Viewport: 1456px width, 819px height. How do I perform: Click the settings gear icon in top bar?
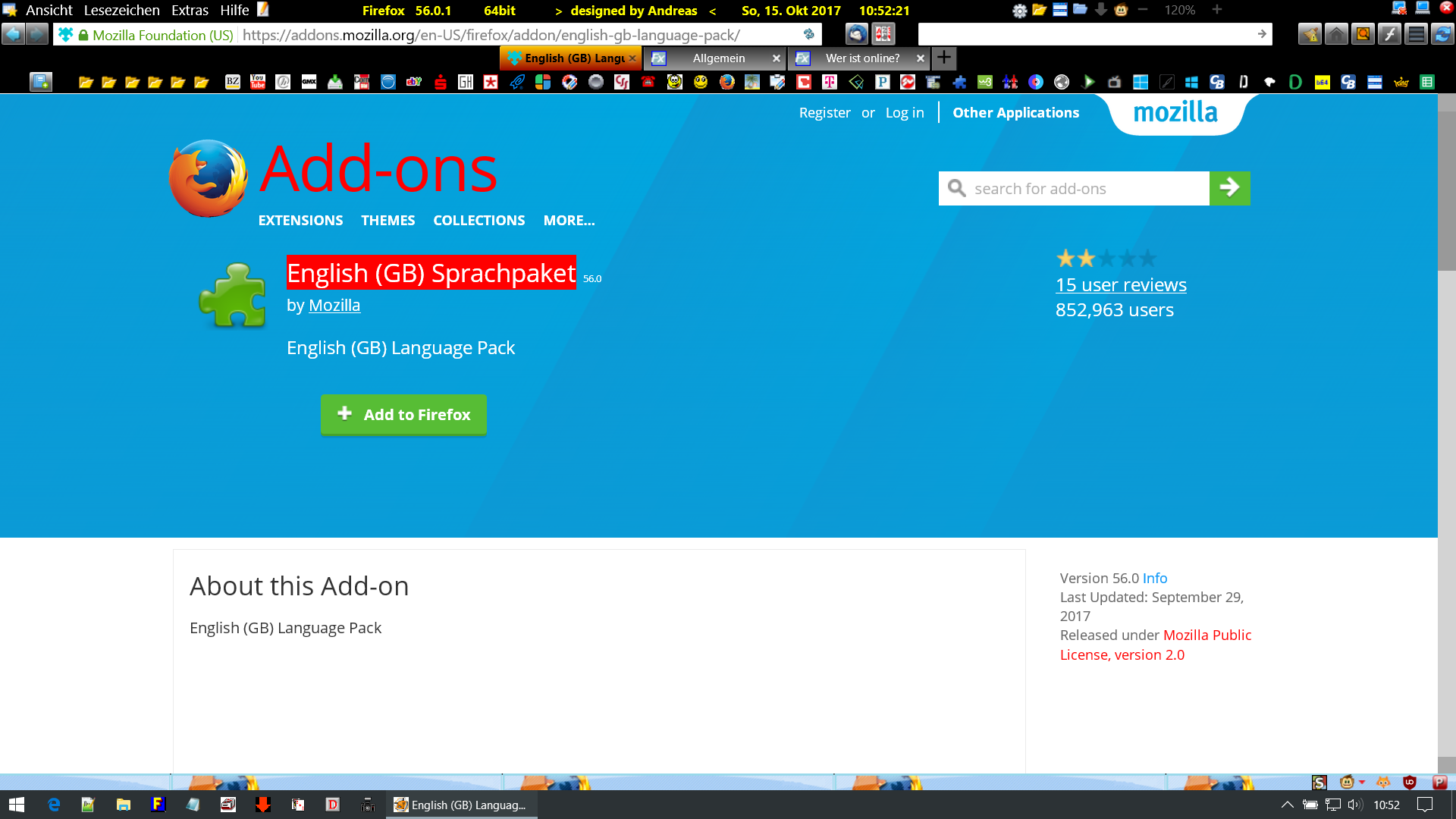pos(1019,11)
